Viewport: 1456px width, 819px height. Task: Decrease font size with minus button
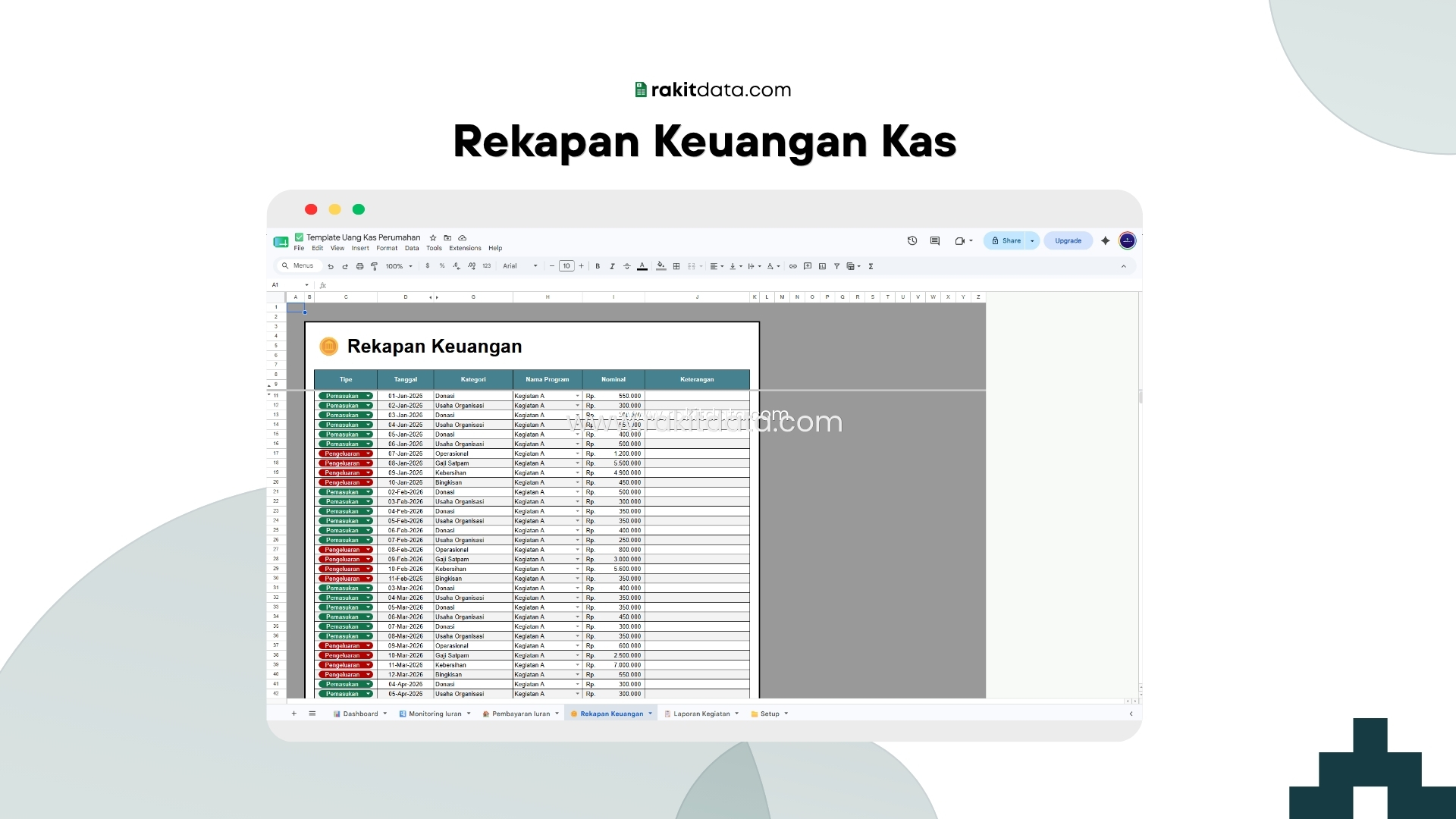pos(552,266)
